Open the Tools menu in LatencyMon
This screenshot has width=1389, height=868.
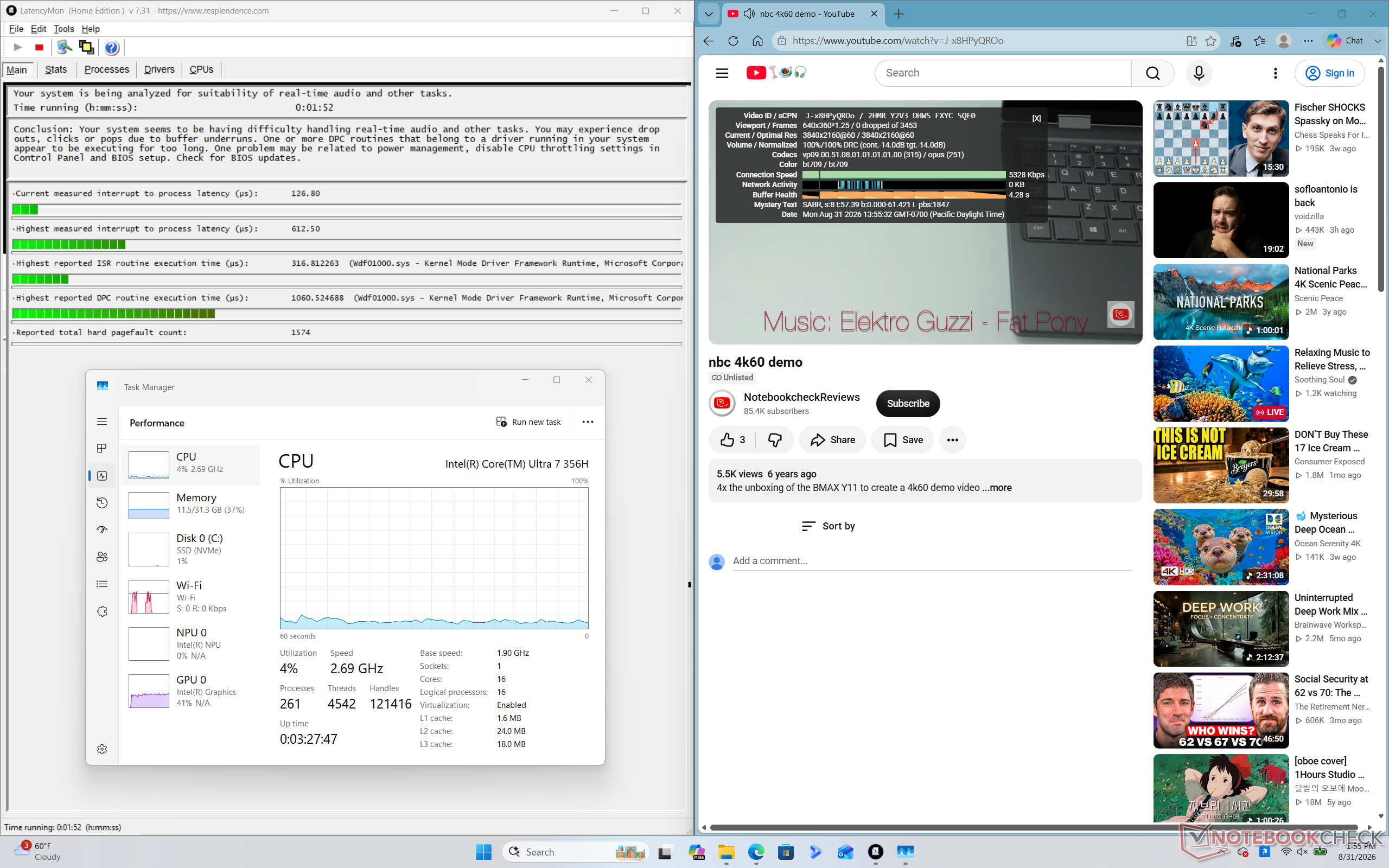[63, 29]
